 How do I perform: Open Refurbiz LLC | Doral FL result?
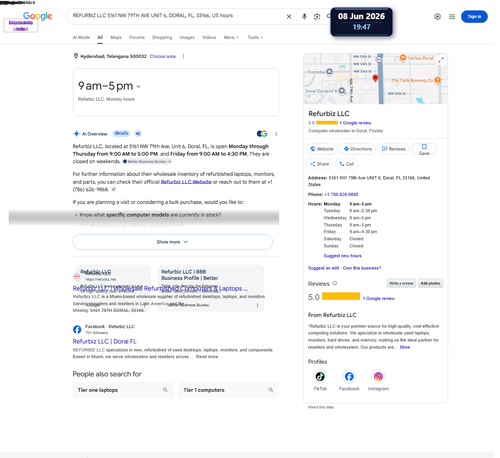coord(104,341)
